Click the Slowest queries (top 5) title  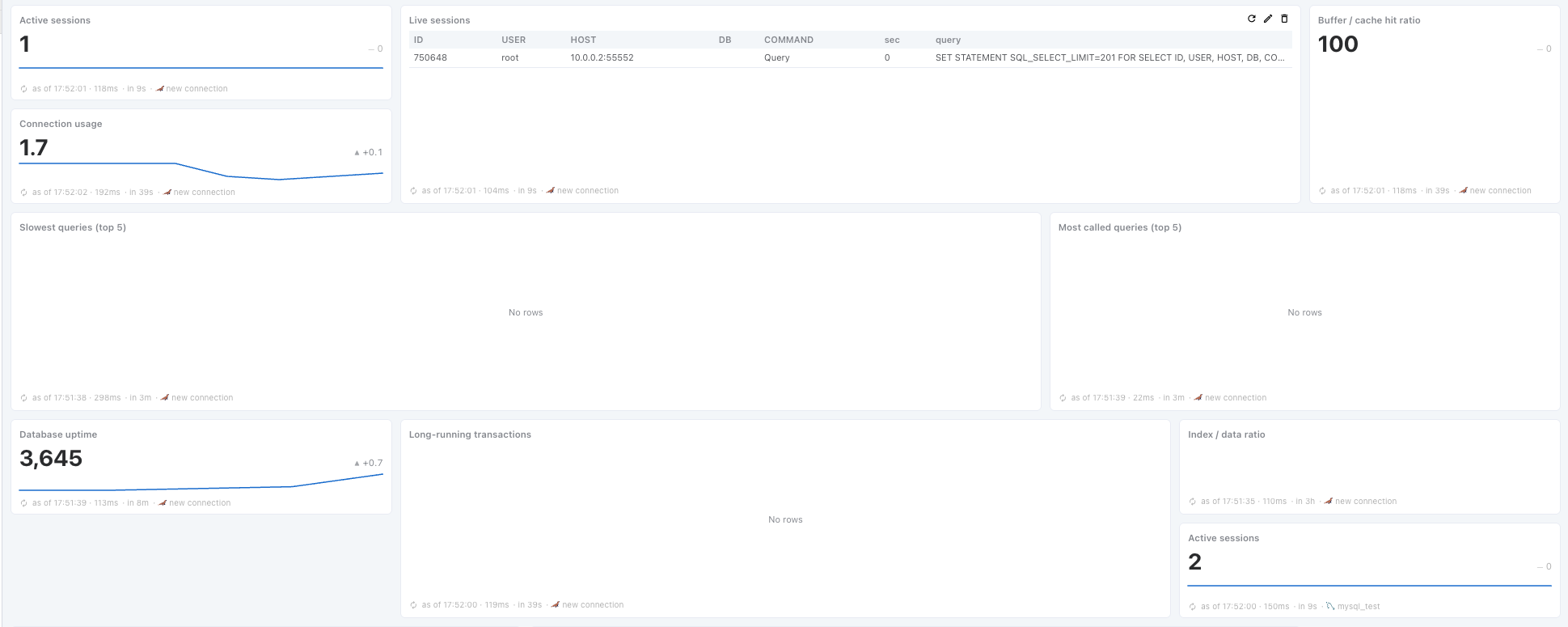pyautogui.click(x=73, y=227)
